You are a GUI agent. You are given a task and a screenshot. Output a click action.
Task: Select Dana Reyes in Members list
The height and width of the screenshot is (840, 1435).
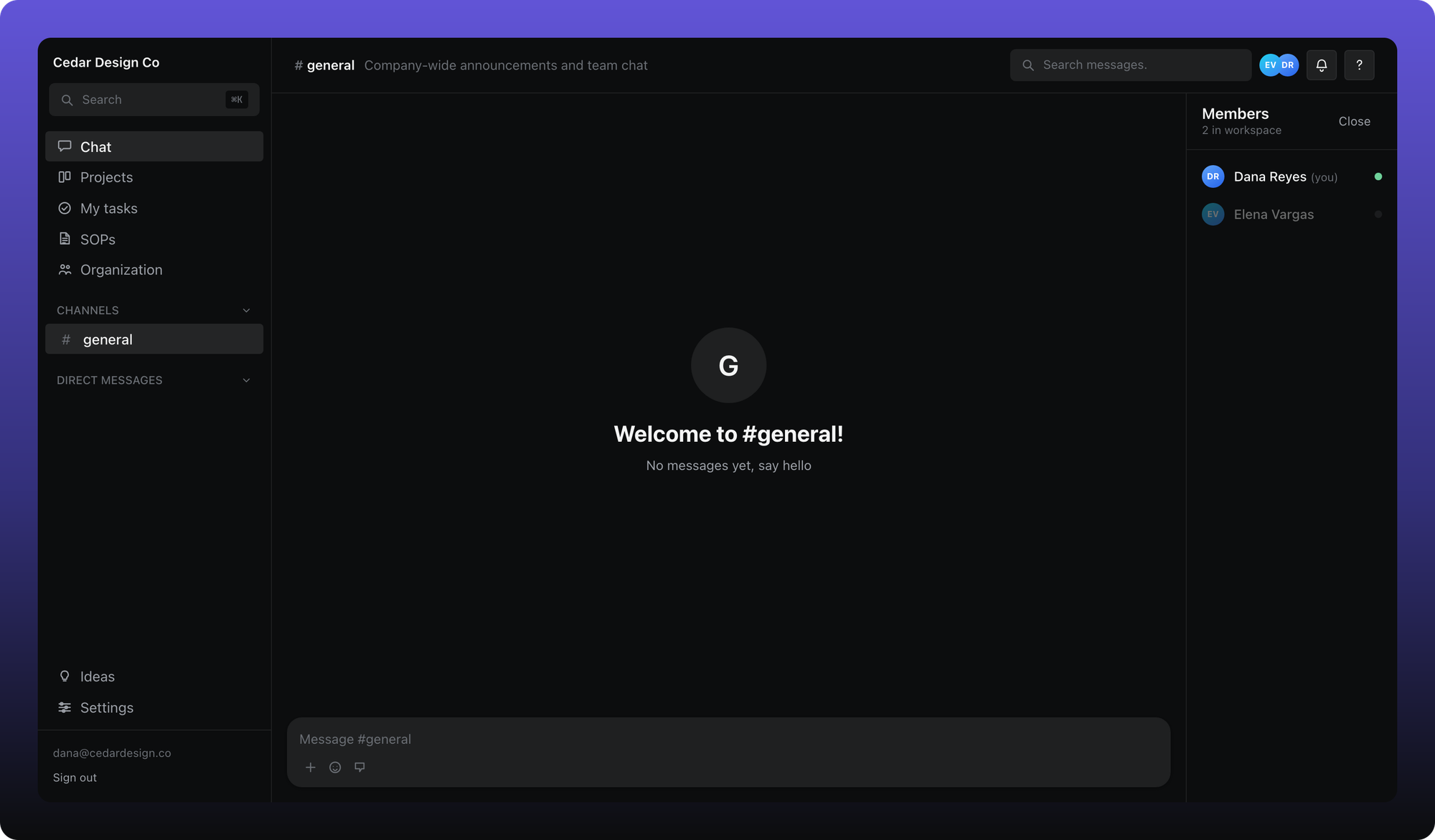pos(1291,176)
